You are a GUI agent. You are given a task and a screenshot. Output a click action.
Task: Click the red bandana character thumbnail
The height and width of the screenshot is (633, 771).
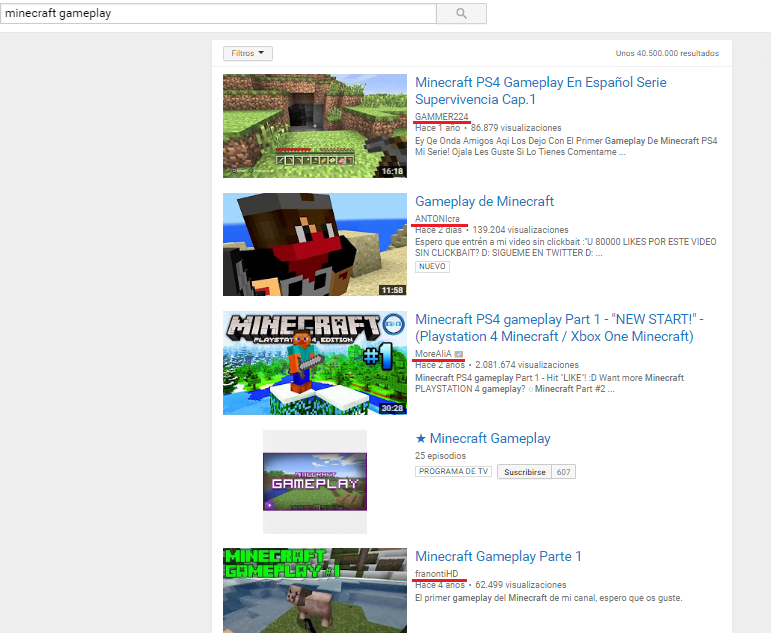coord(314,244)
